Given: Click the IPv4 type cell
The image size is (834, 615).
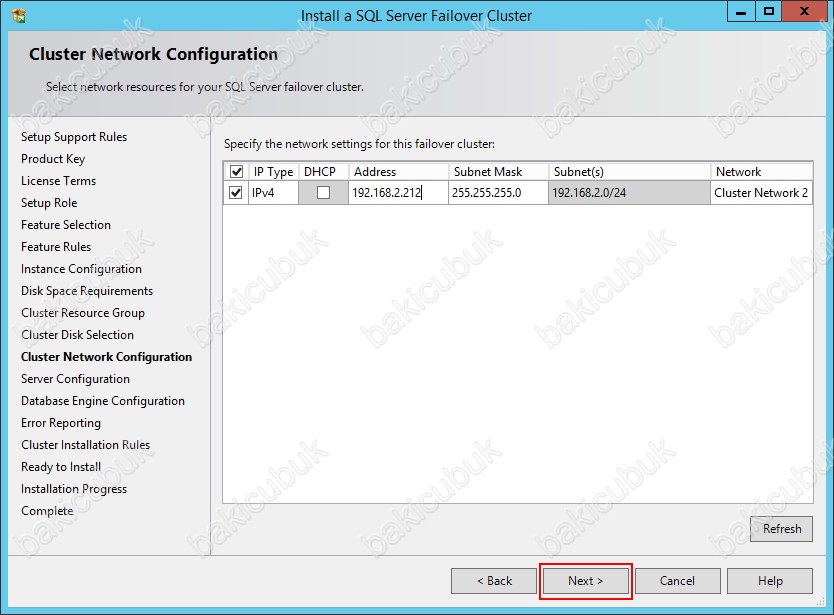Looking at the screenshot, I should click(x=273, y=193).
